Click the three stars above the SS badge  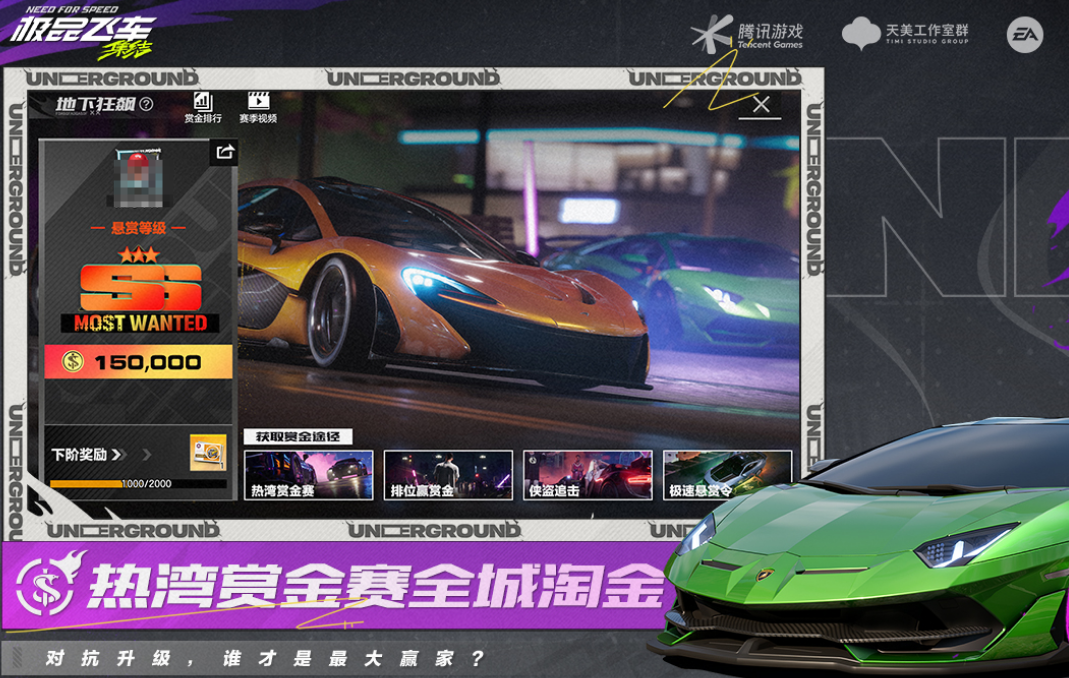(139, 256)
